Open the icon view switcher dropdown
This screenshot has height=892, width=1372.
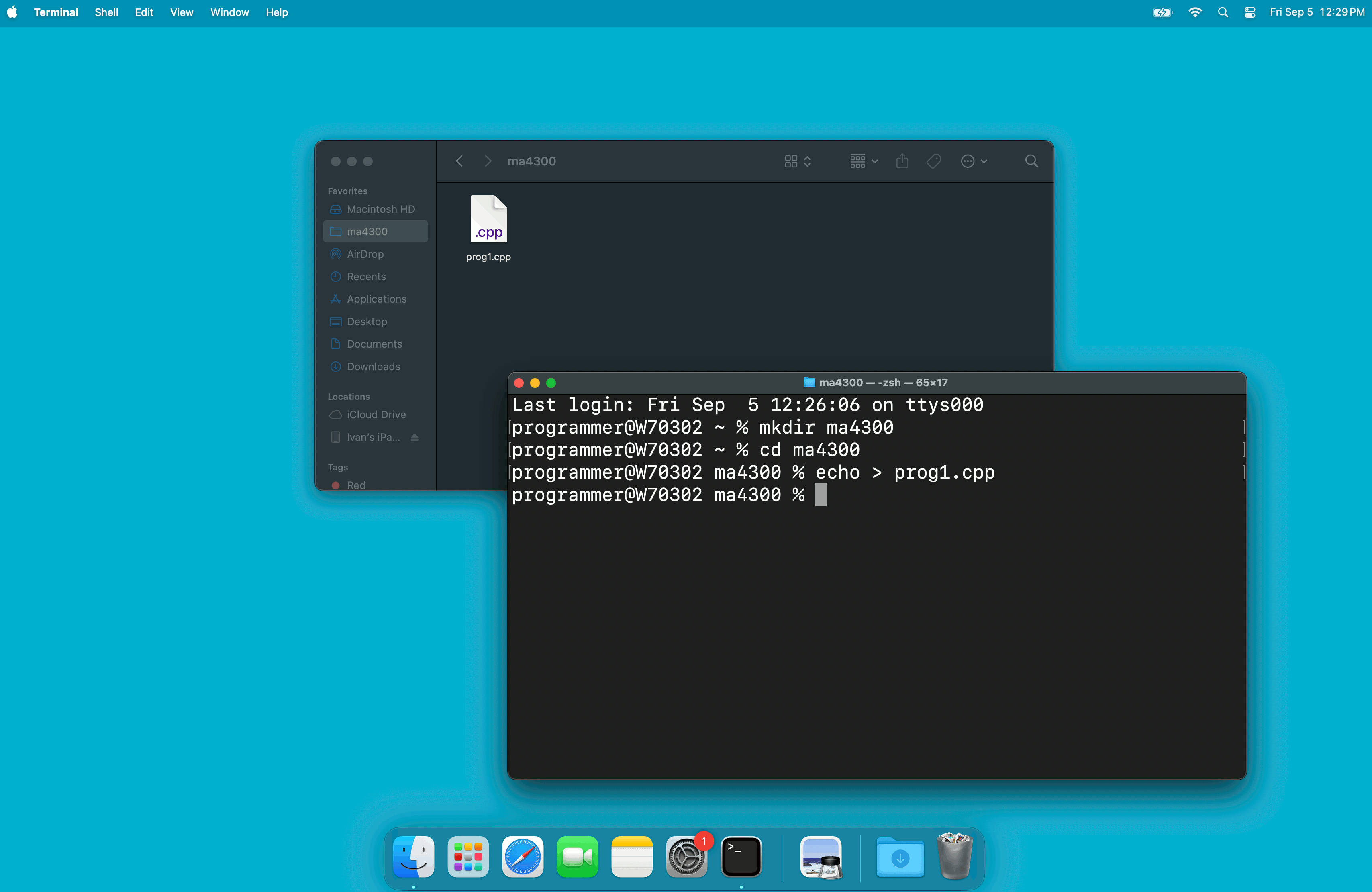(798, 161)
